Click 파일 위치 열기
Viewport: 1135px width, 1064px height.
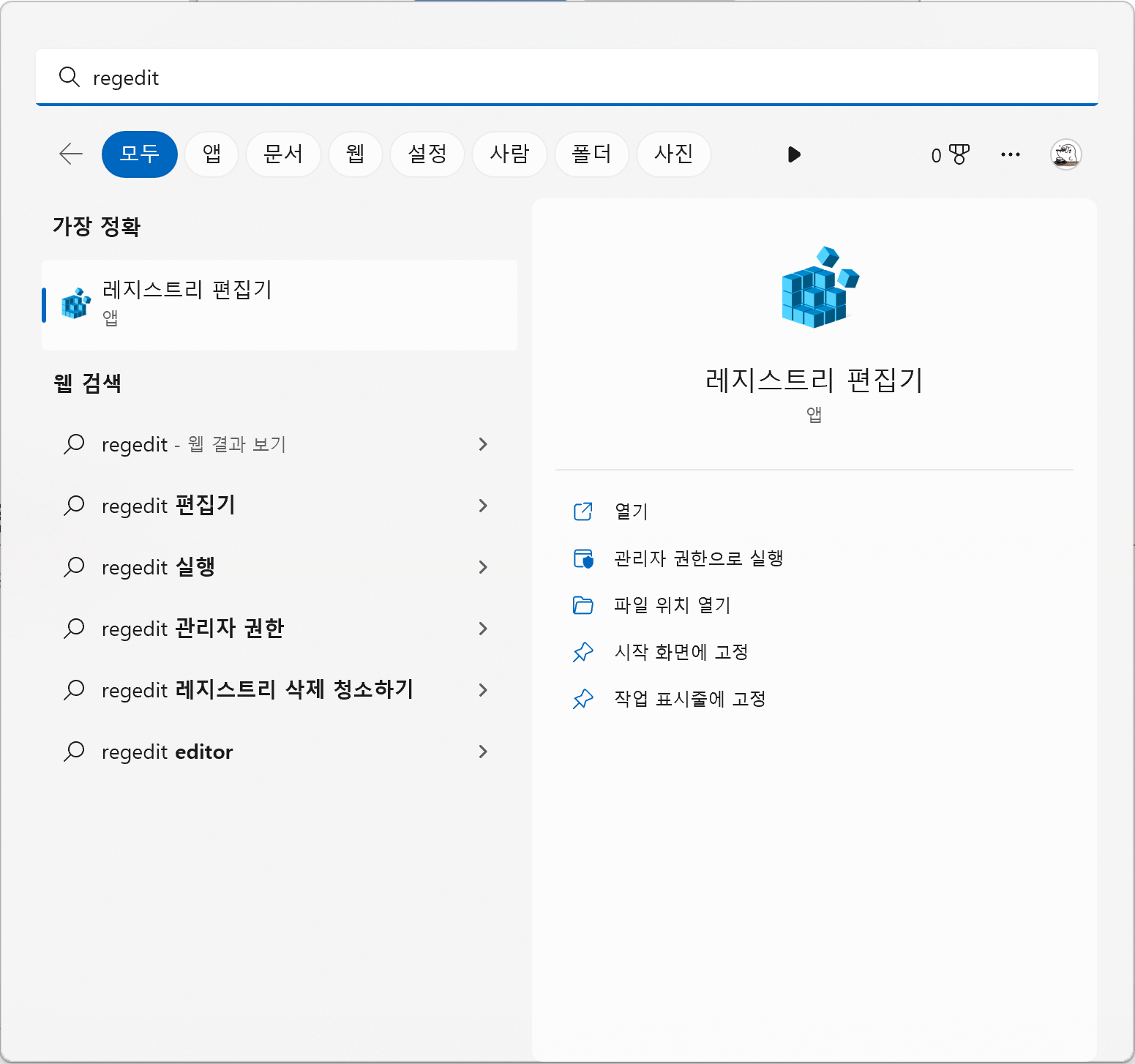tap(672, 605)
